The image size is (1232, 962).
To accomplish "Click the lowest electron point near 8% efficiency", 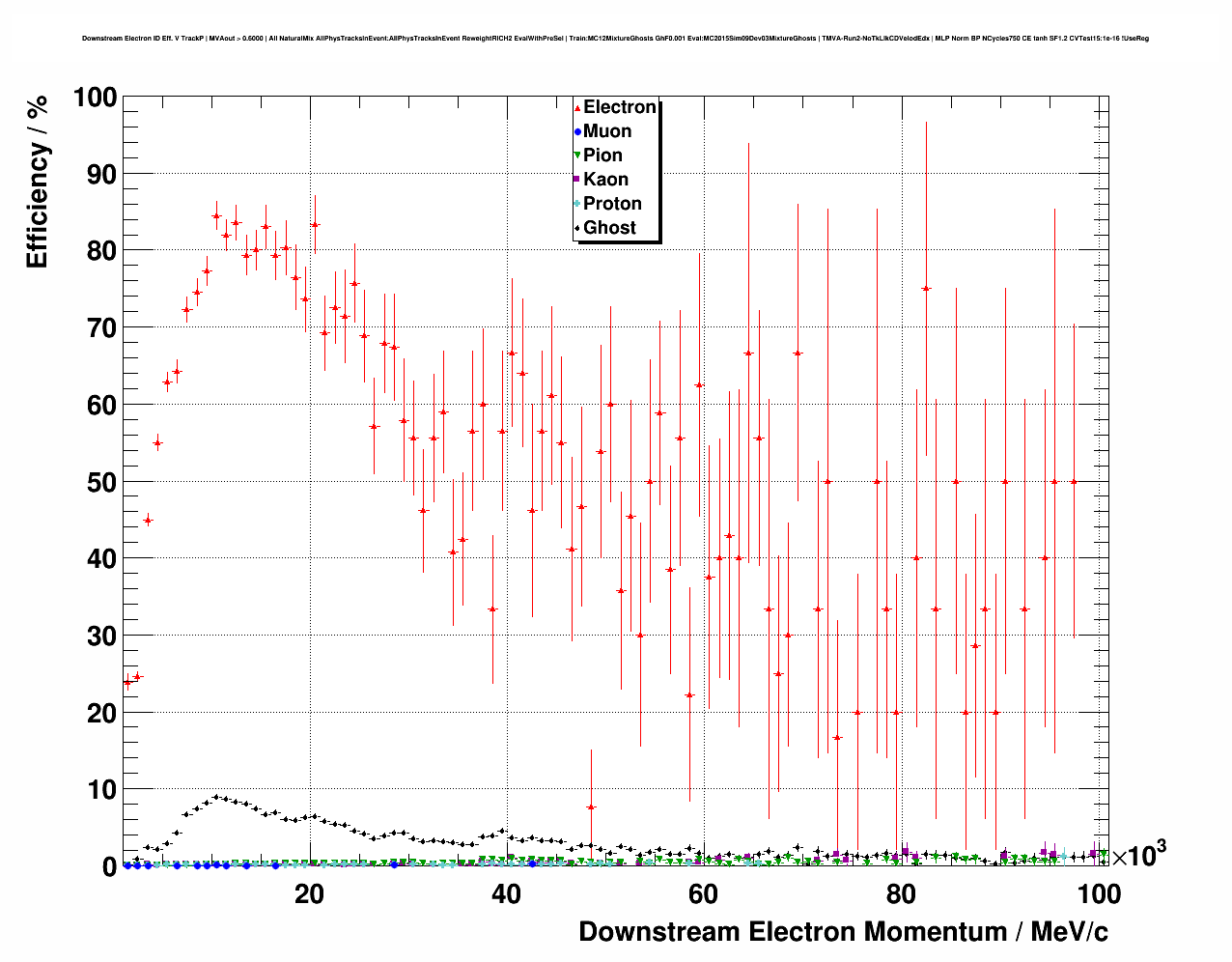I will 591,806.
